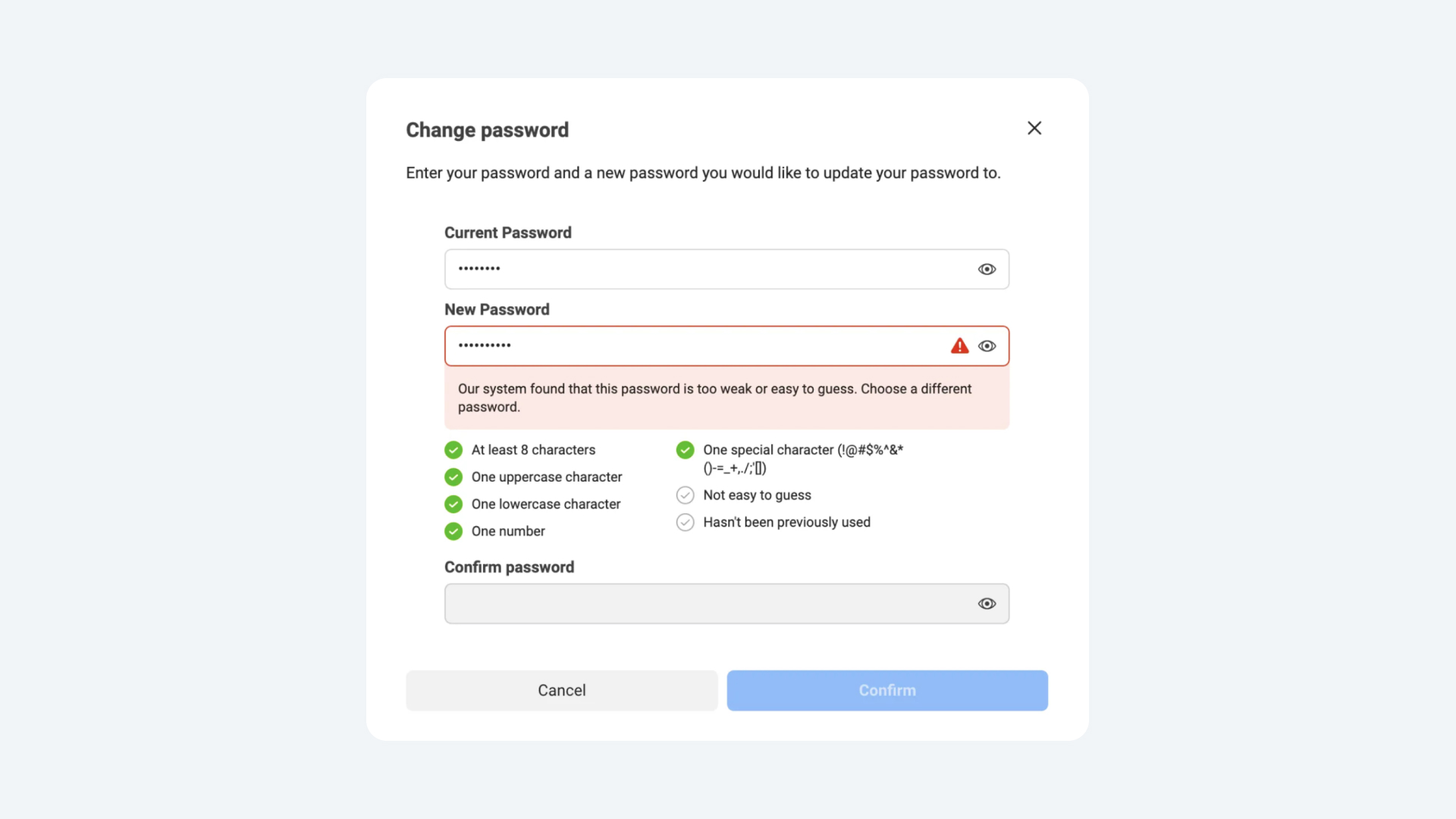Click the green check beside 'At least 8 characters'

453,450
